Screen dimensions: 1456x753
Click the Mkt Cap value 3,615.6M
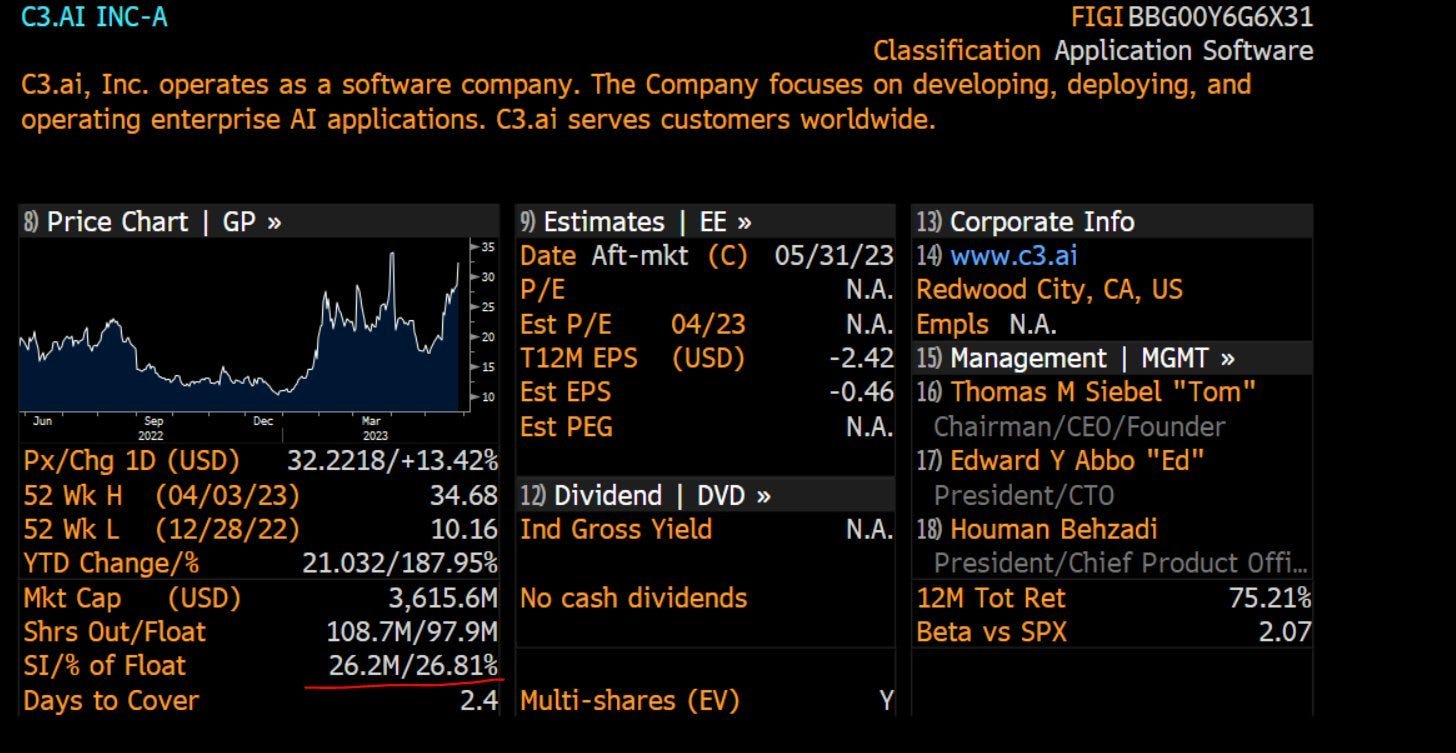[x=443, y=598]
